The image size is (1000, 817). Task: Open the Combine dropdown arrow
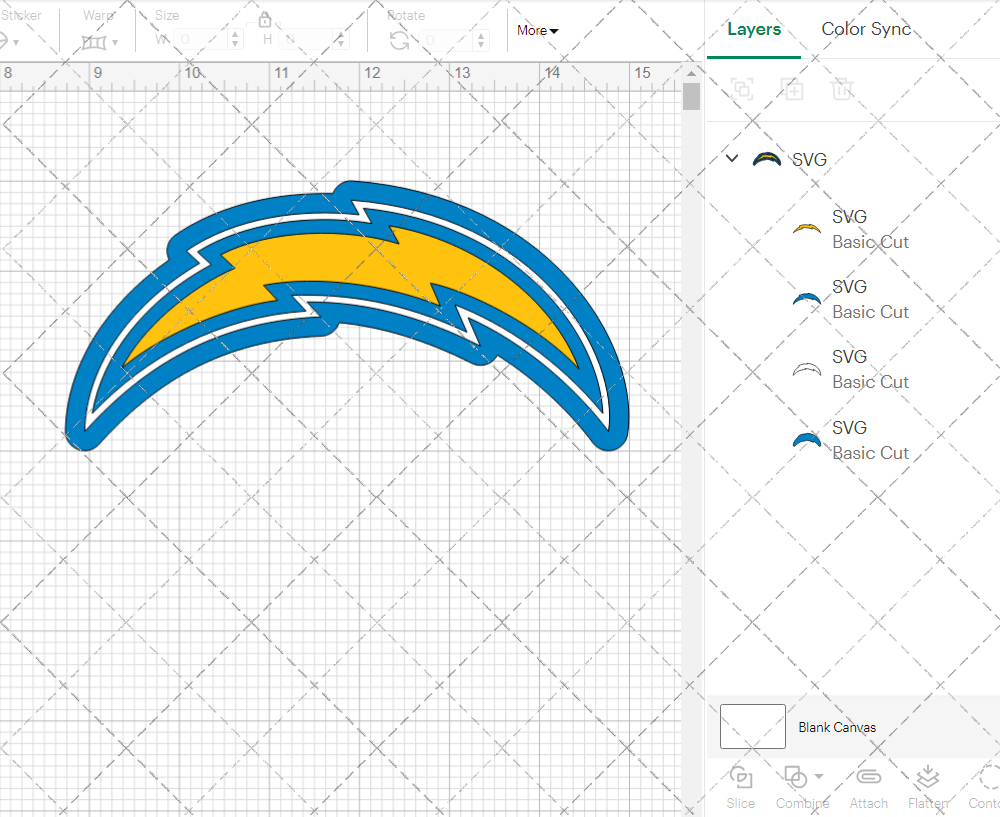[819, 777]
